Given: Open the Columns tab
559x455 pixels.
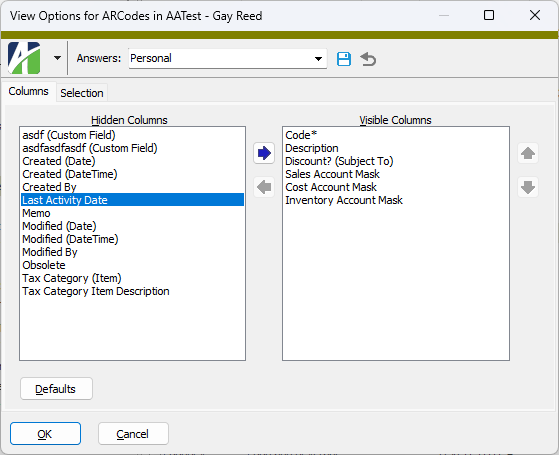Looking at the screenshot, I should point(29,91).
